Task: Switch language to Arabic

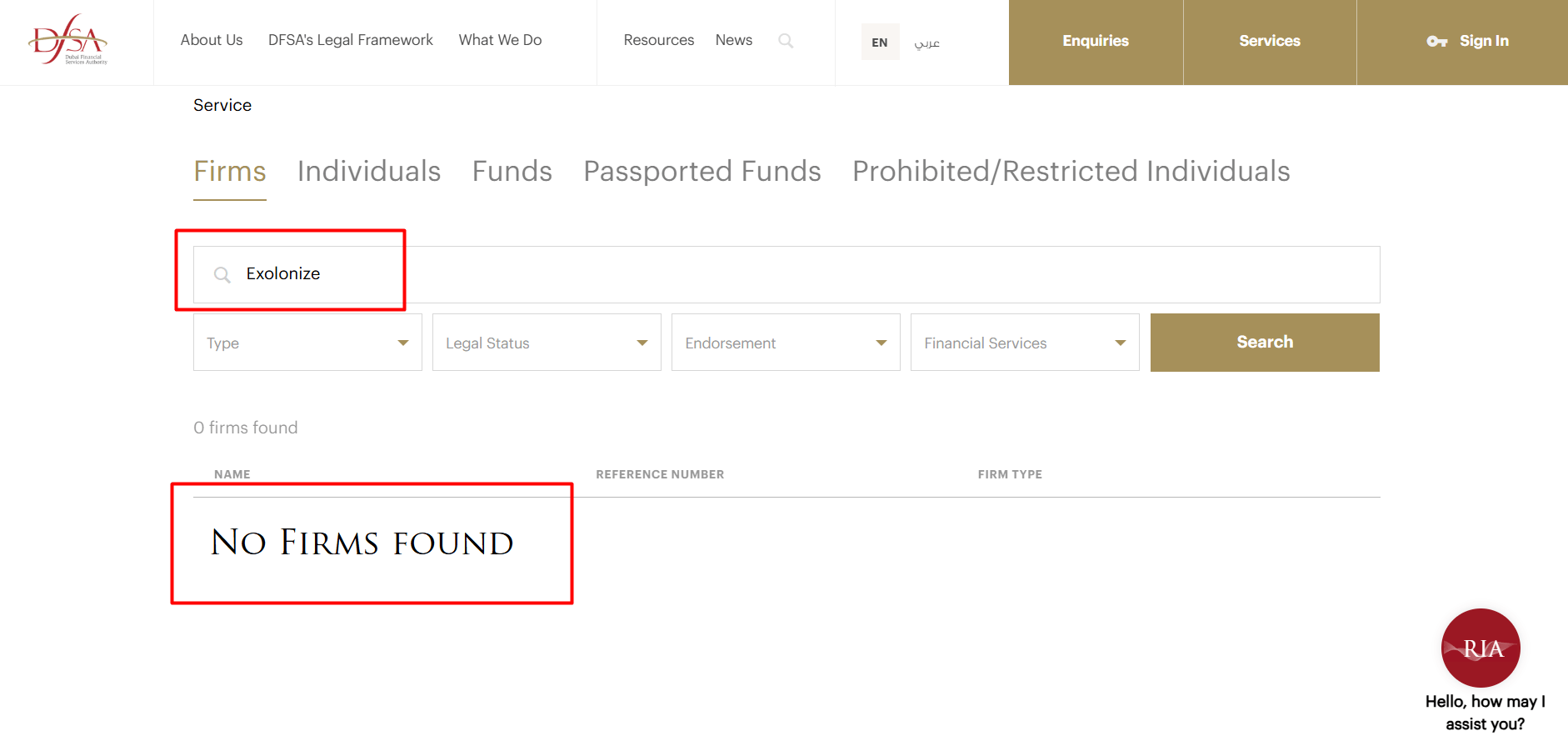Action: coord(926,43)
